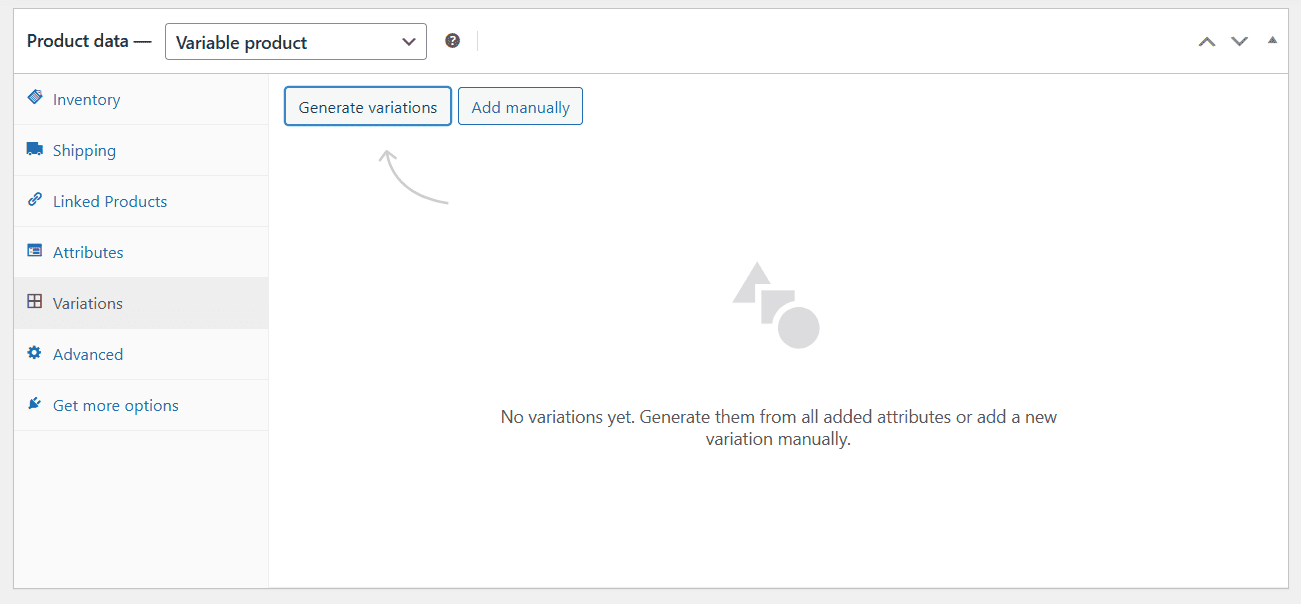The image size is (1301, 604).
Task: Switch to the Inventory tab
Action: click(86, 100)
